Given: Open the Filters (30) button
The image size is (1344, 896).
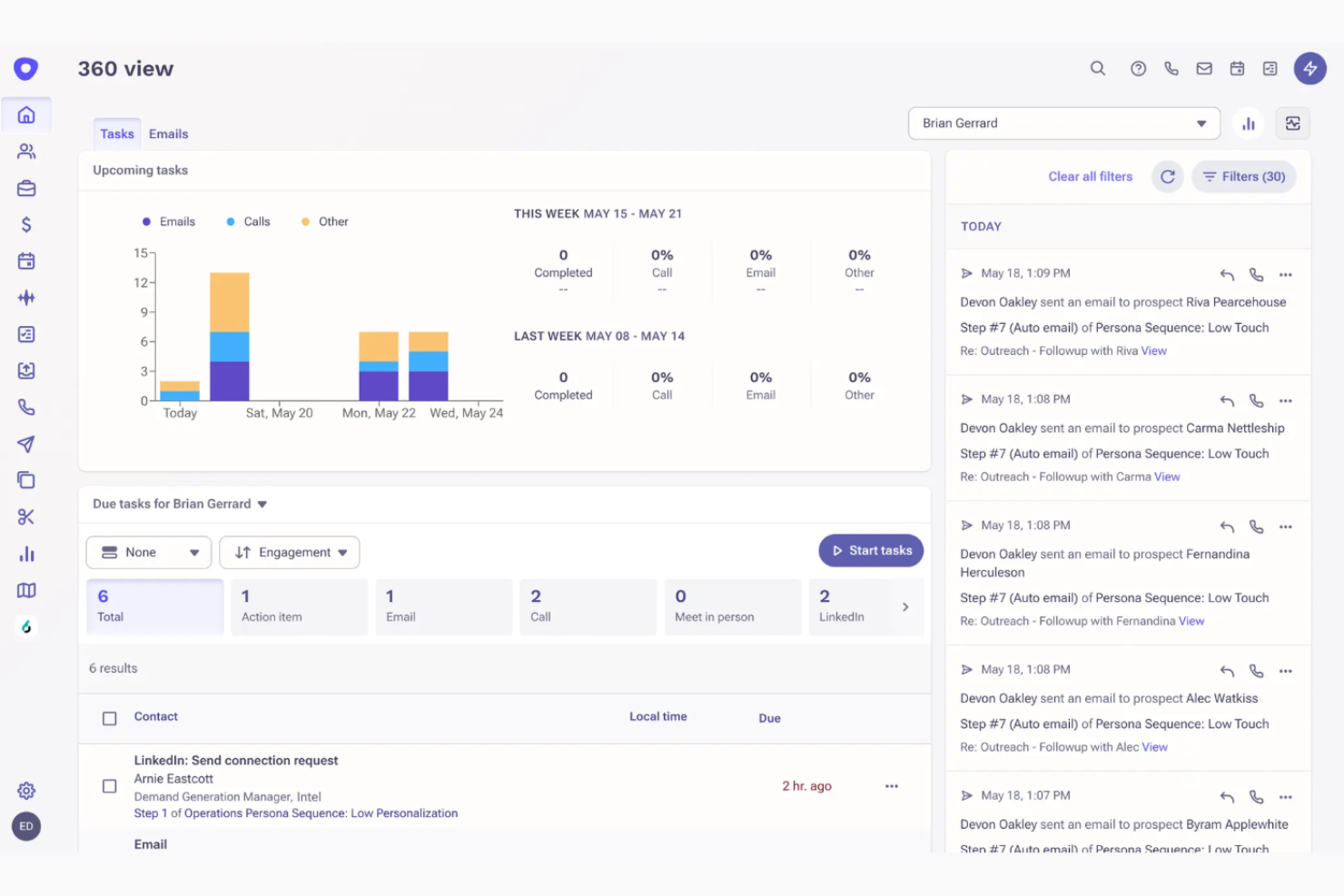Looking at the screenshot, I should pyautogui.click(x=1244, y=177).
